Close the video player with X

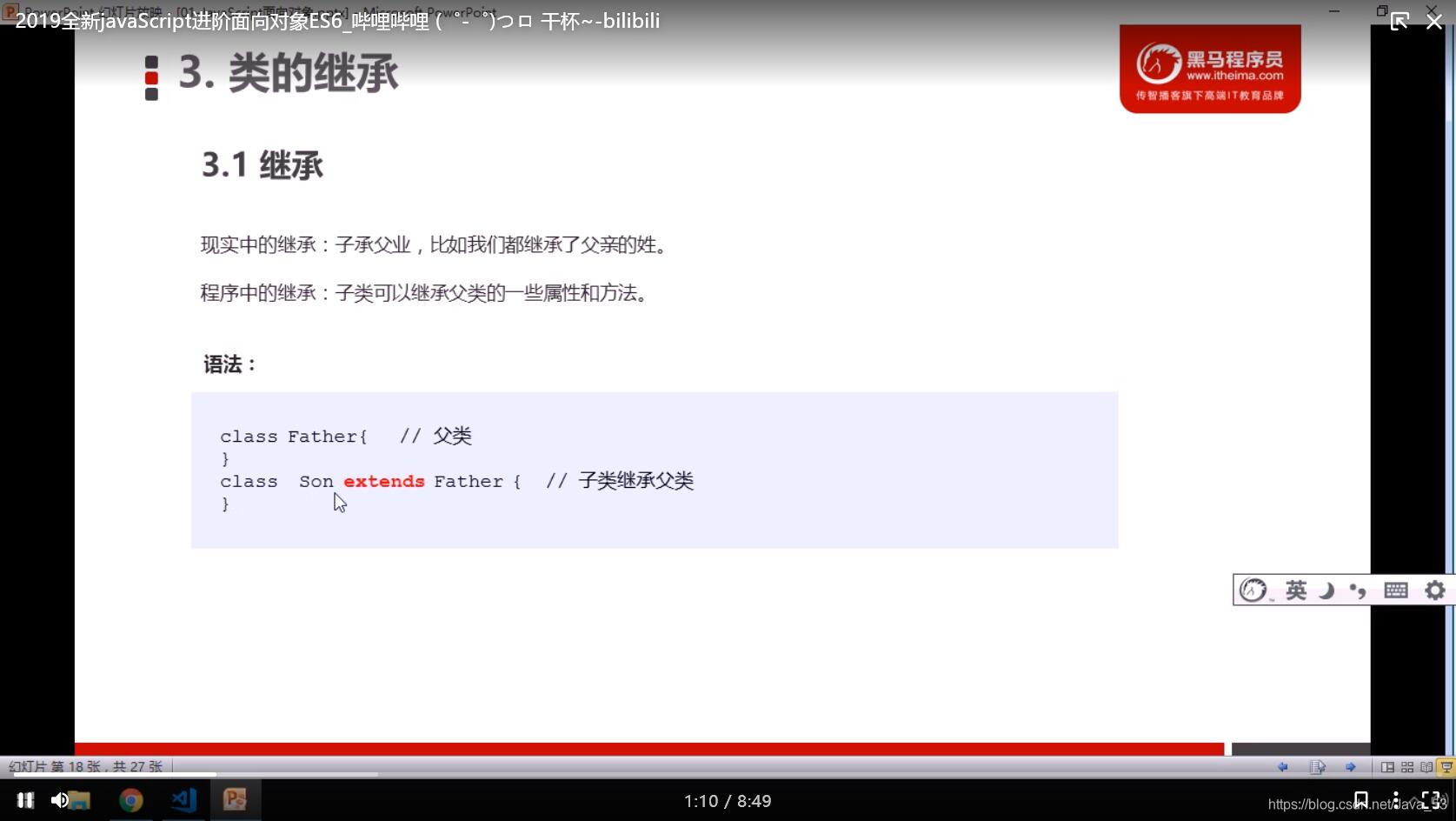click(x=1434, y=21)
